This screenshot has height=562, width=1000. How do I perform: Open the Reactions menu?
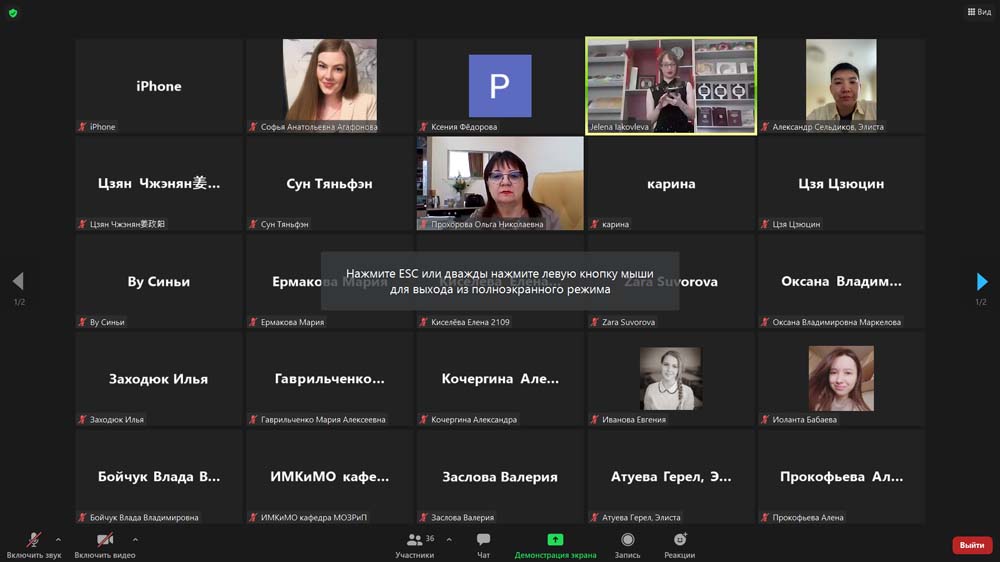[680, 540]
